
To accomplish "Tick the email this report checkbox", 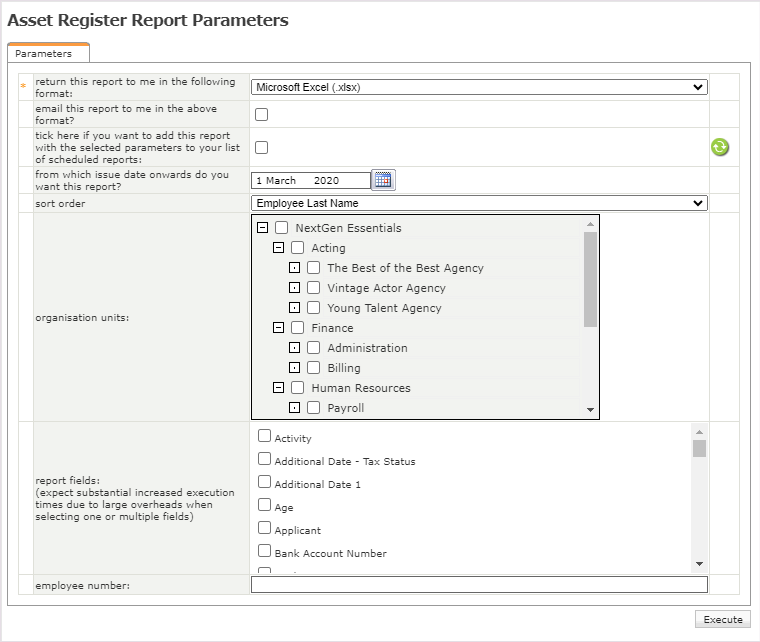I will coord(261,114).
